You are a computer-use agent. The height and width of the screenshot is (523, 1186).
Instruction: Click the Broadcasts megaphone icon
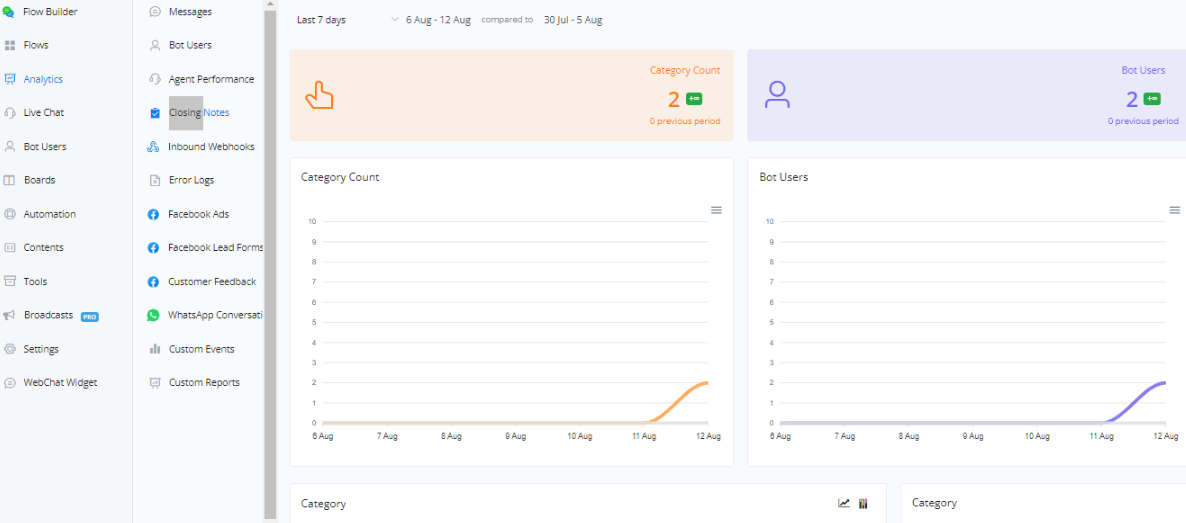click(10, 315)
